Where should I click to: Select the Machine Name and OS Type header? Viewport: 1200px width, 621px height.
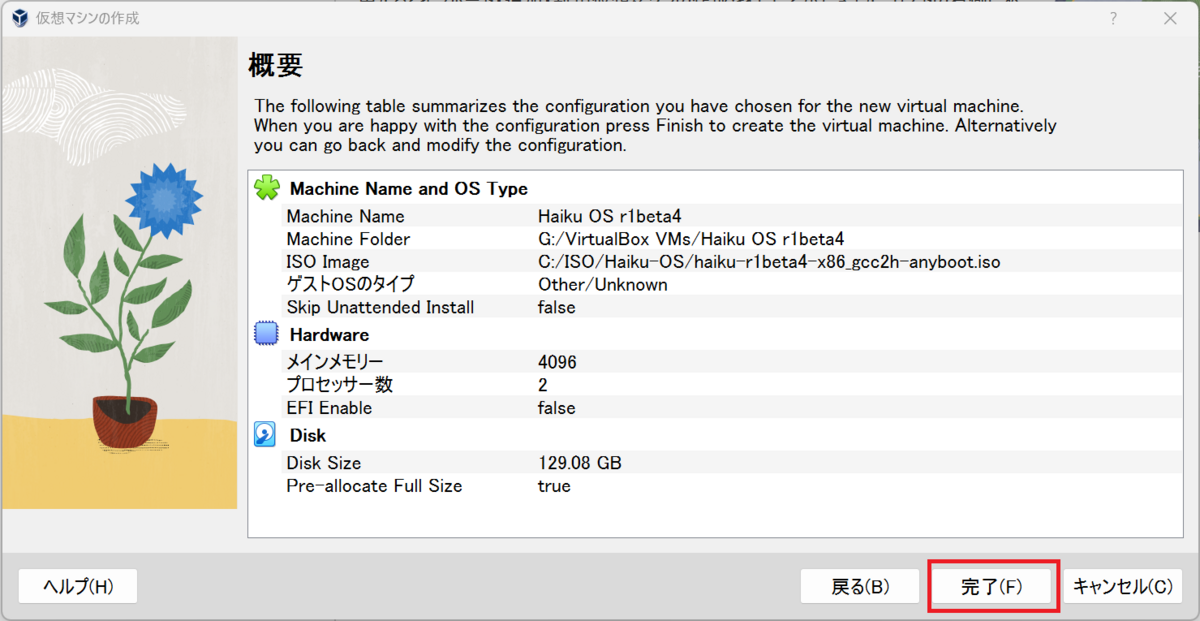(x=409, y=189)
